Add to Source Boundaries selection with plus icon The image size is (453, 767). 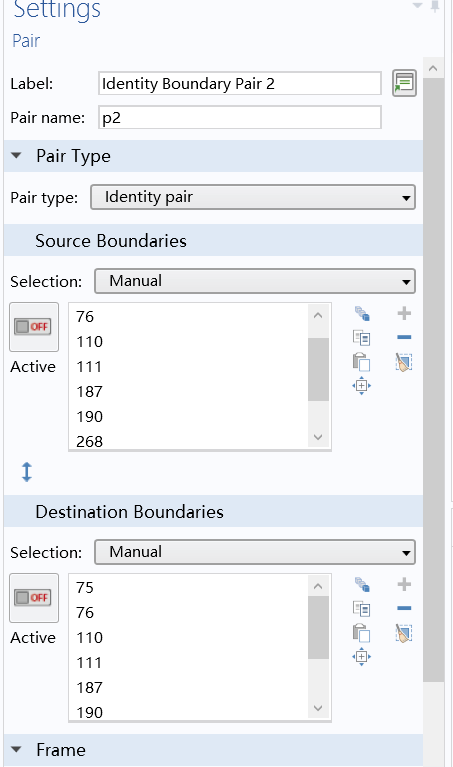[404, 313]
